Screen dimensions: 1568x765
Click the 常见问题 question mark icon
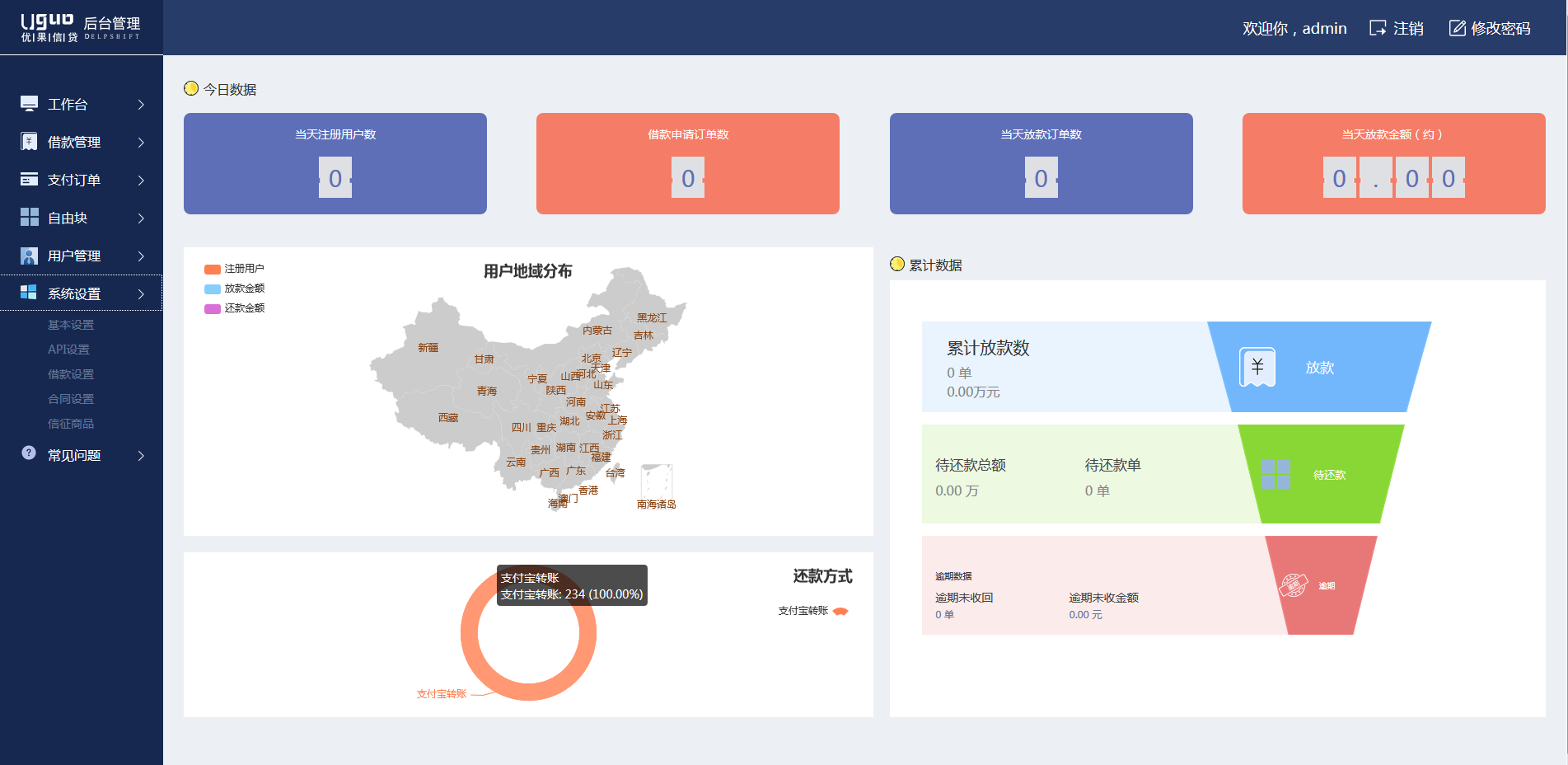(29, 453)
